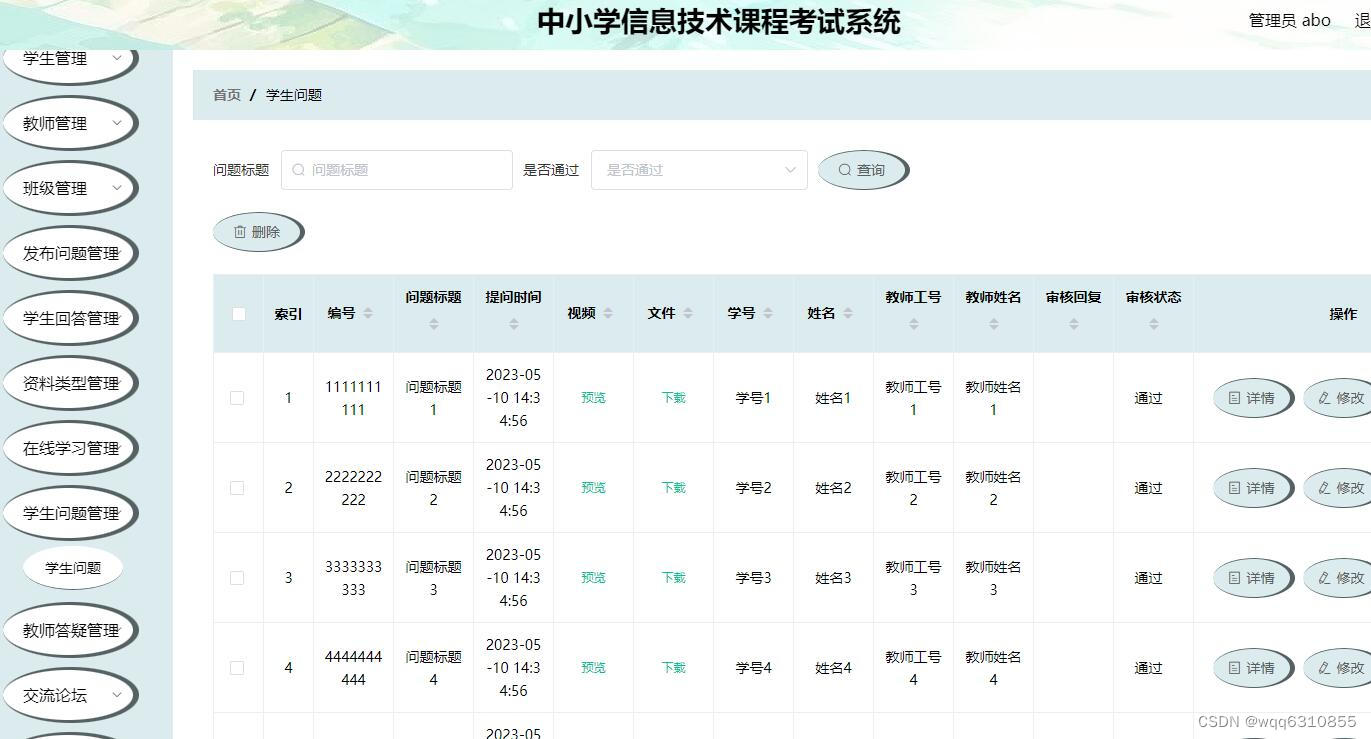The width and height of the screenshot is (1371, 739).
Task: Open 详情 for row 学号4
Action: pos(1252,668)
